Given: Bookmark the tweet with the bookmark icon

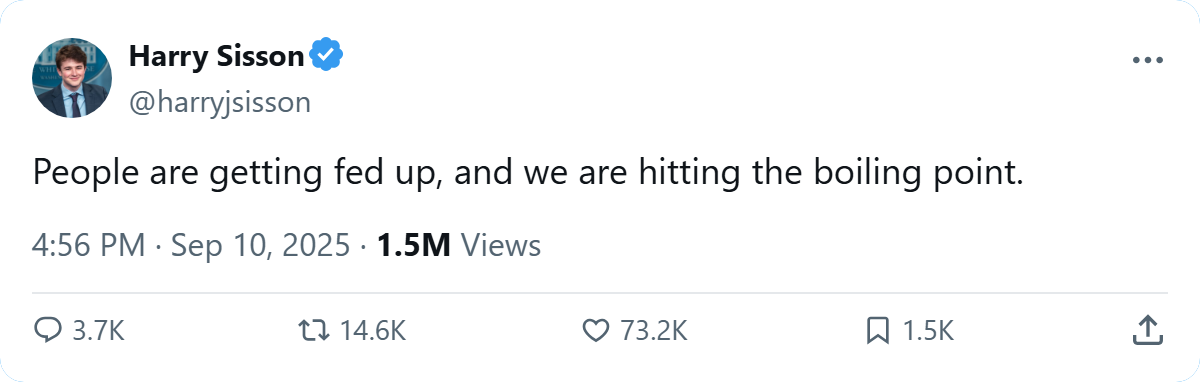Looking at the screenshot, I should [x=878, y=330].
